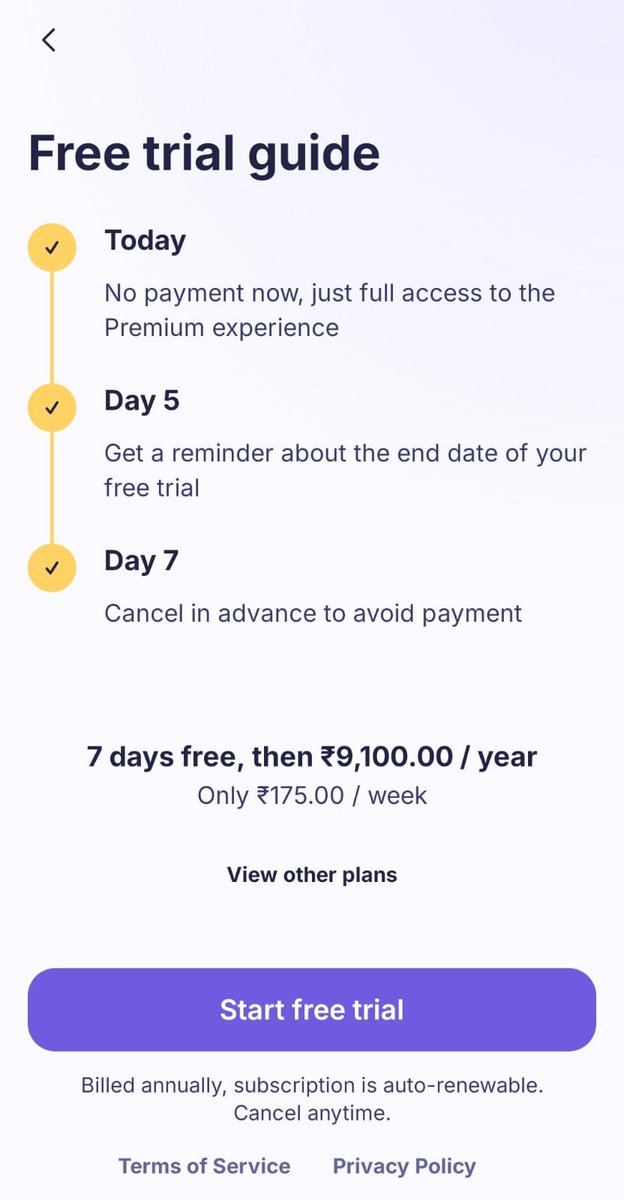Select the Day 7 step title
The width and height of the screenshot is (624, 1200).
pos(141,561)
